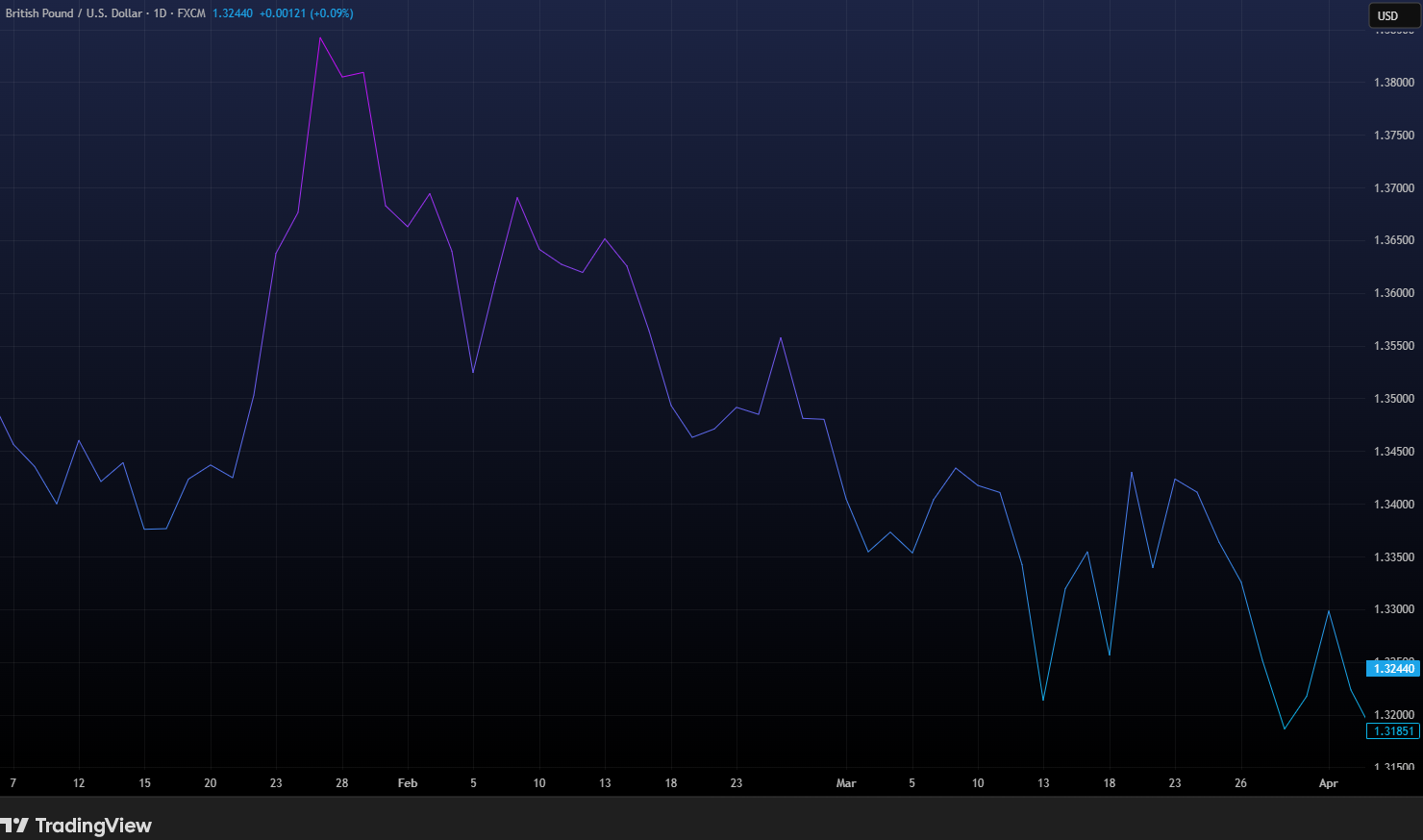This screenshot has height=840, width=1423.
Task: Click the 26 date label on time axis
Action: pos(1240,783)
